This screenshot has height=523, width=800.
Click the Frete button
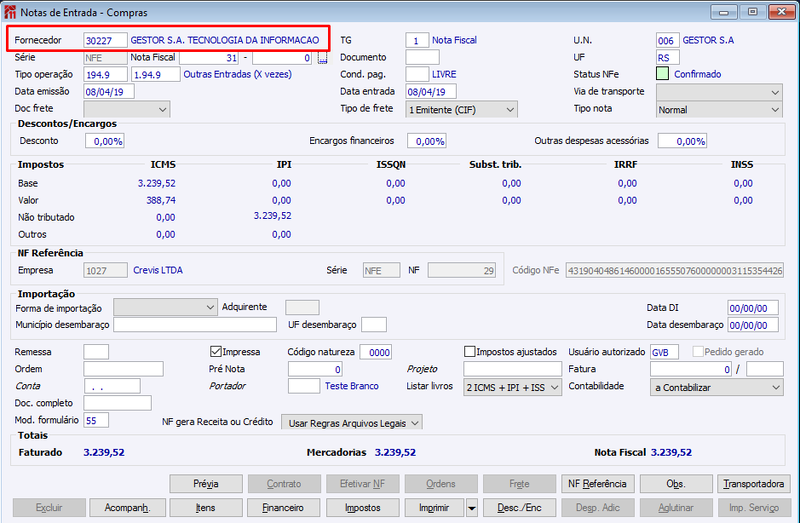coord(519,484)
